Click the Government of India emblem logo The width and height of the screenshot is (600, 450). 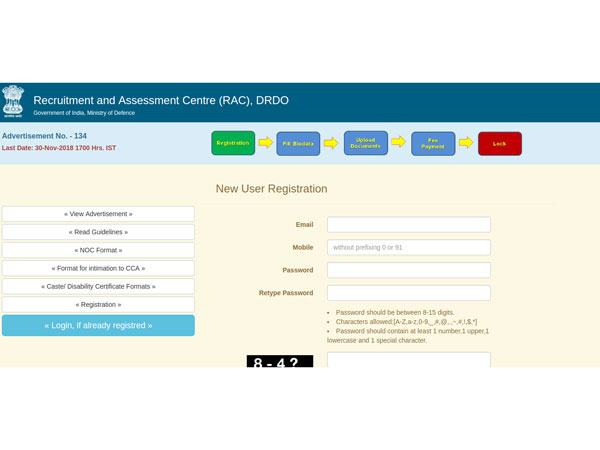pyautogui.click(x=13, y=101)
